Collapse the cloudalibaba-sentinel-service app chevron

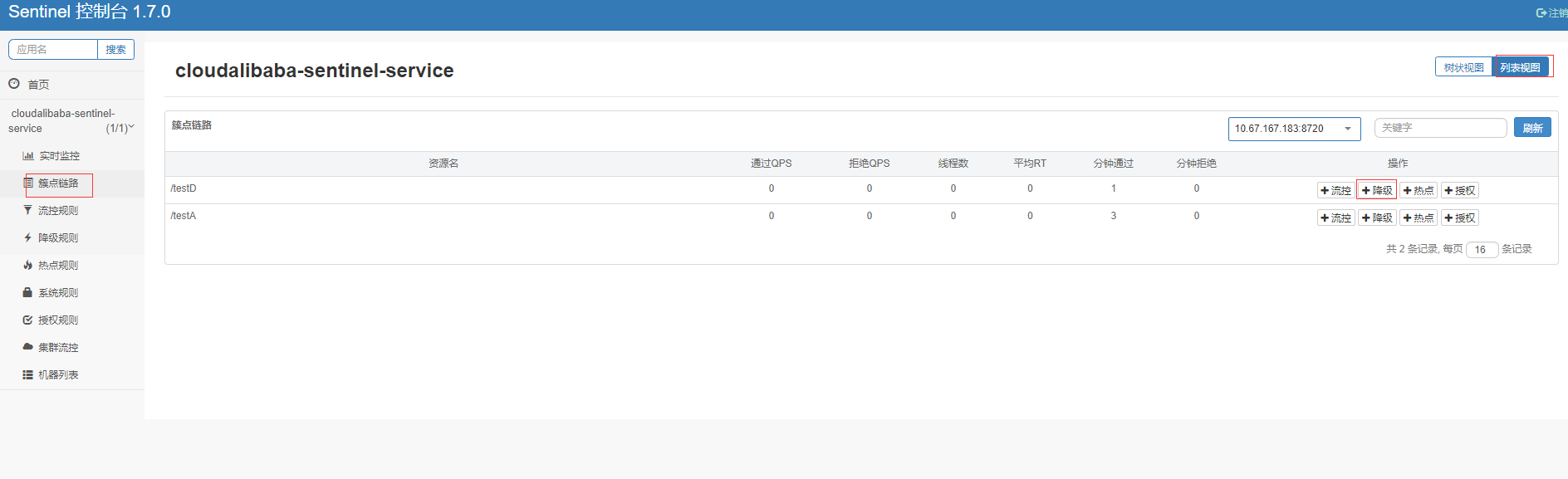click(131, 127)
